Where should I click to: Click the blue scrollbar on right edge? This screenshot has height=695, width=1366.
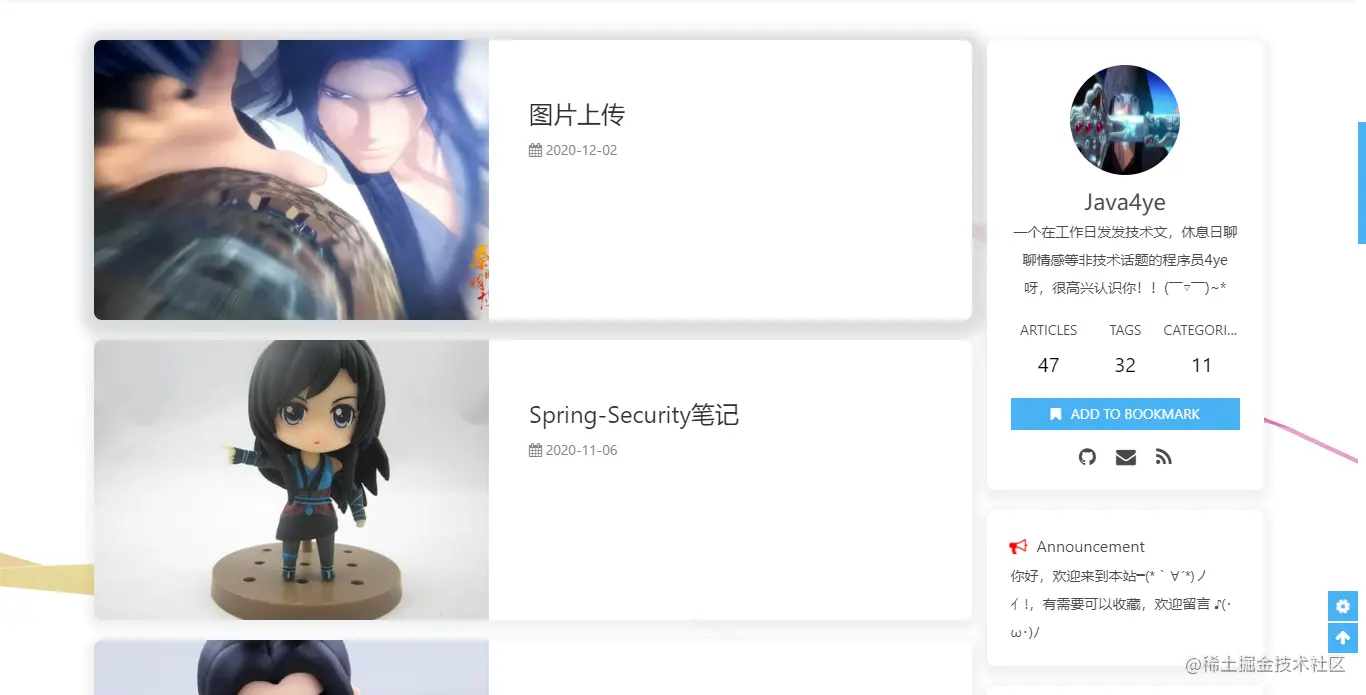[1362, 183]
